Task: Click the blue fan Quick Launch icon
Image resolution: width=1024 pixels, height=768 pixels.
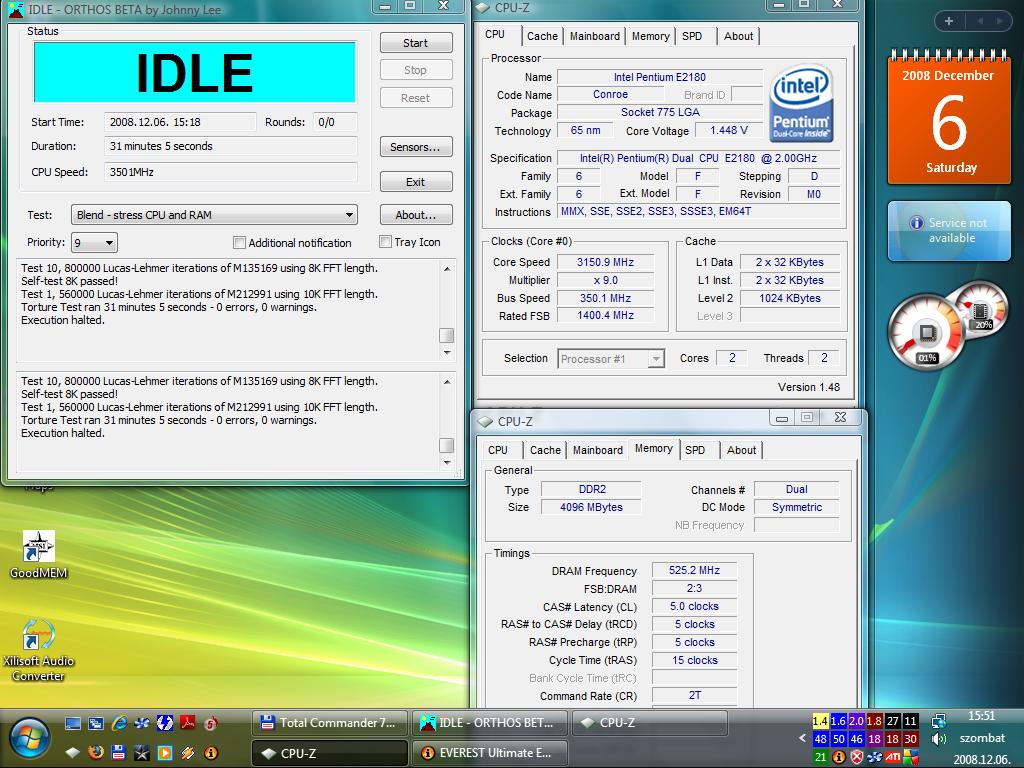Action: click(x=142, y=723)
